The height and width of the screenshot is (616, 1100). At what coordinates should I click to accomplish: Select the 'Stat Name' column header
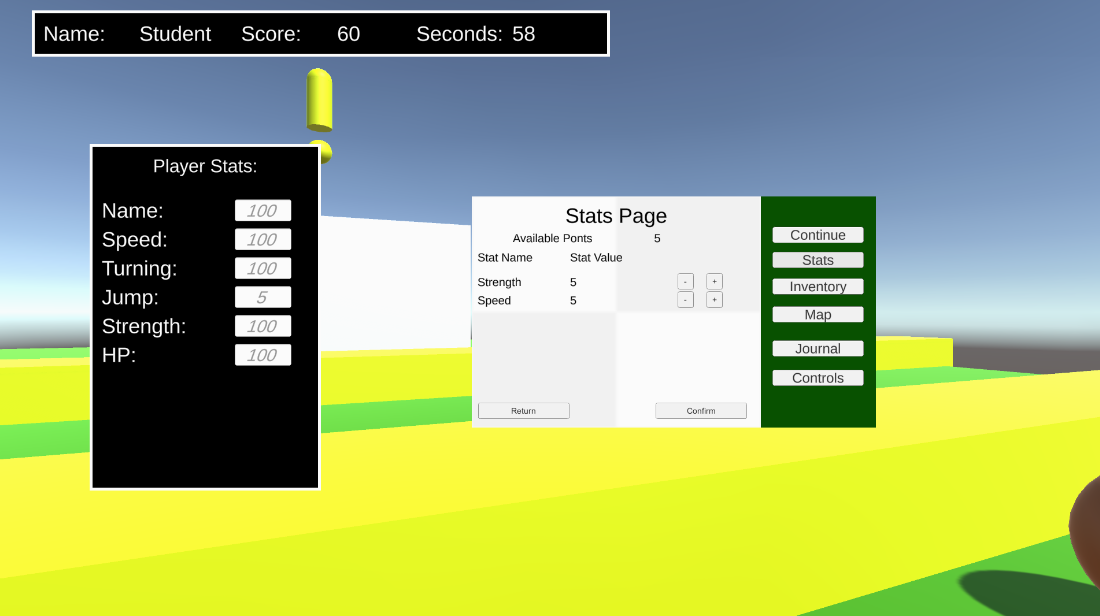coord(505,257)
